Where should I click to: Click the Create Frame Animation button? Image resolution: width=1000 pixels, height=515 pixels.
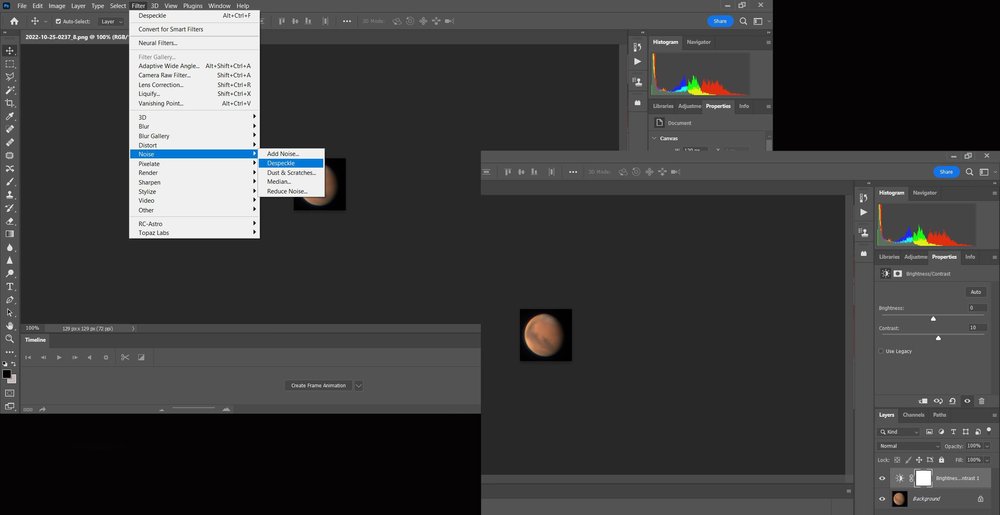coord(318,386)
